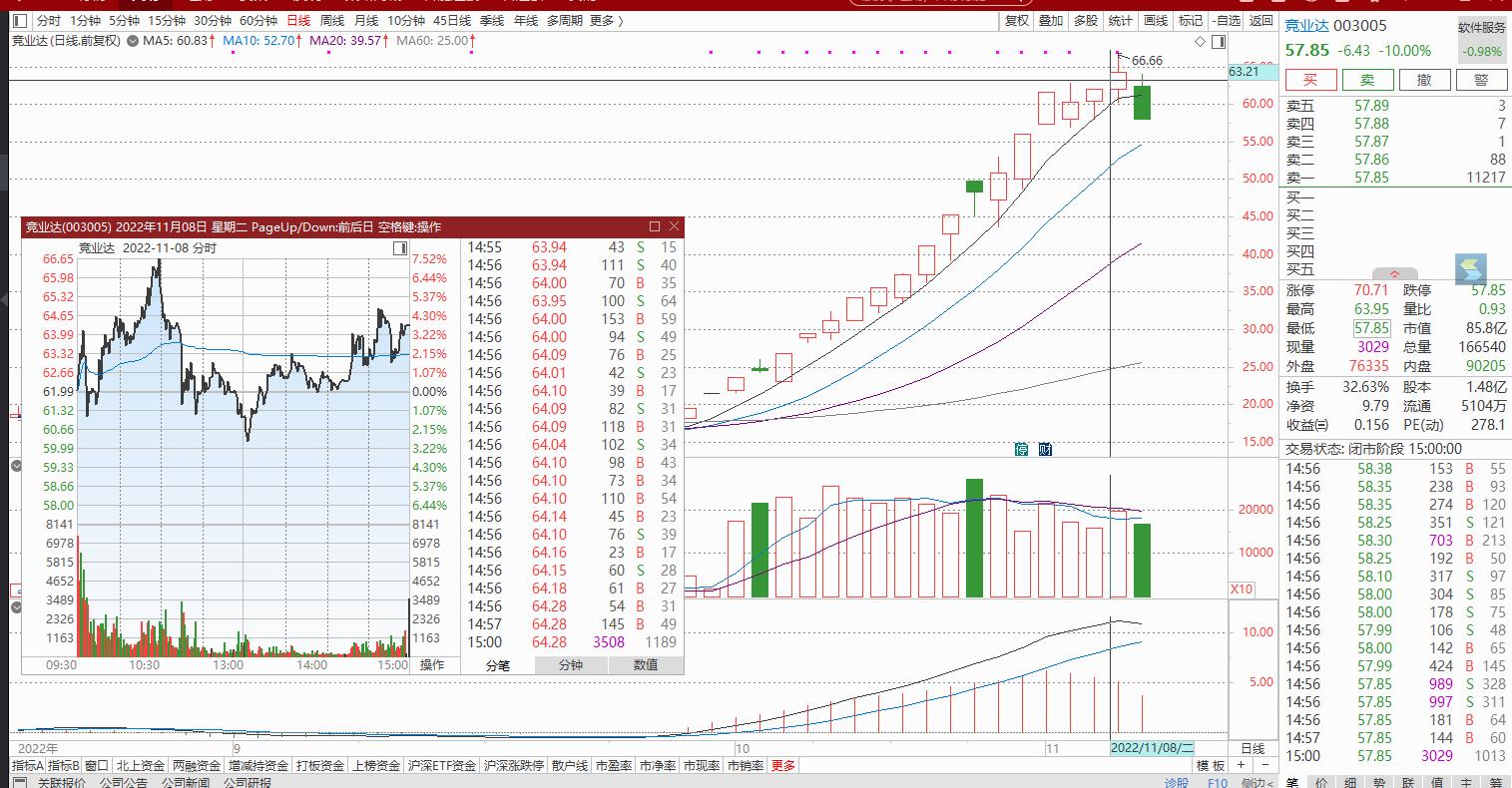Click the red 买 buy button

click(1309, 80)
